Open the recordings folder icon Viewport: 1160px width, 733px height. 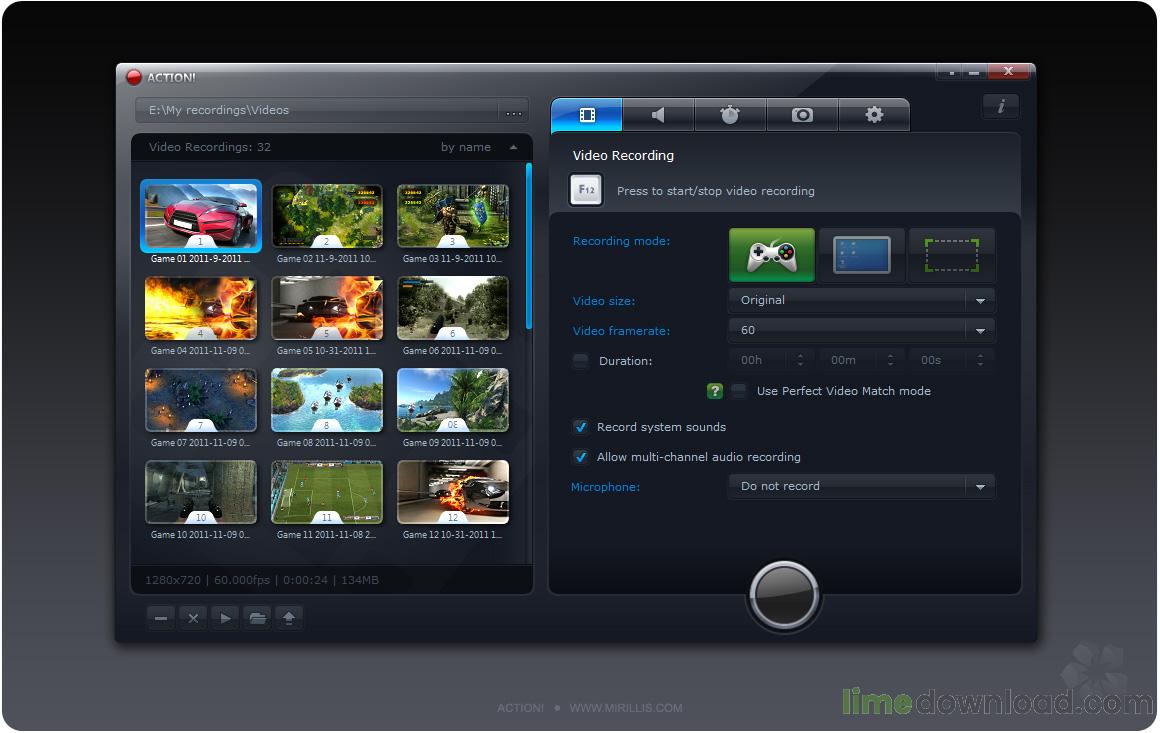click(x=257, y=617)
